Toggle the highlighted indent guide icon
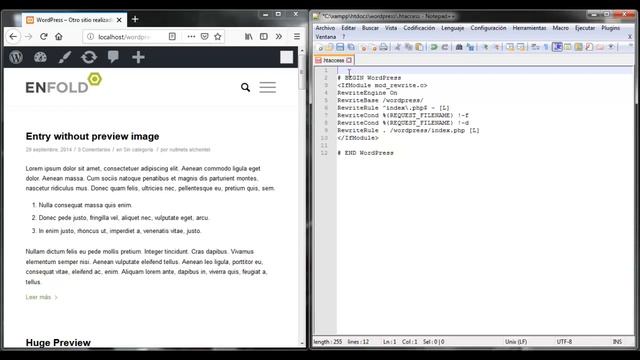Screen dimensions: 640x360 point(557,47)
